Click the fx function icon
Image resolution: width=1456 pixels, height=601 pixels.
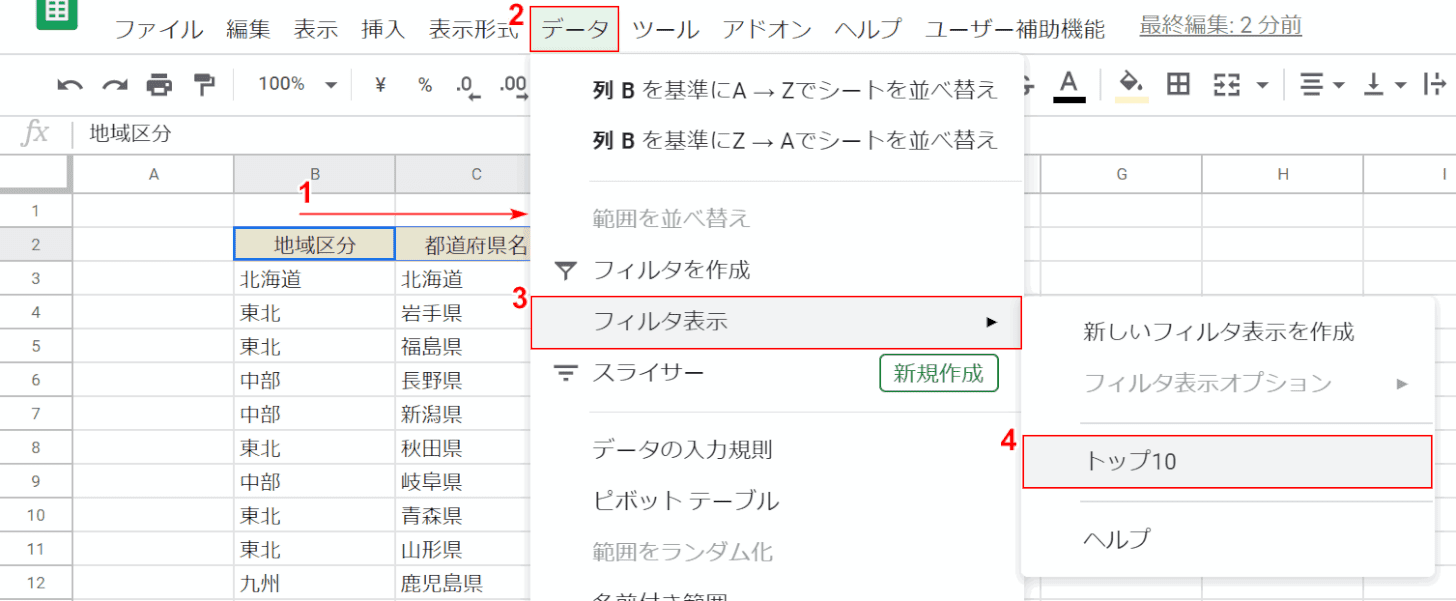36,133
